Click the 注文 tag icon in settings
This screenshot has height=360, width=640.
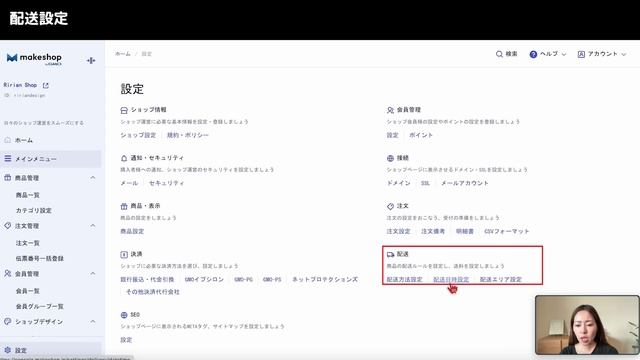390,206
